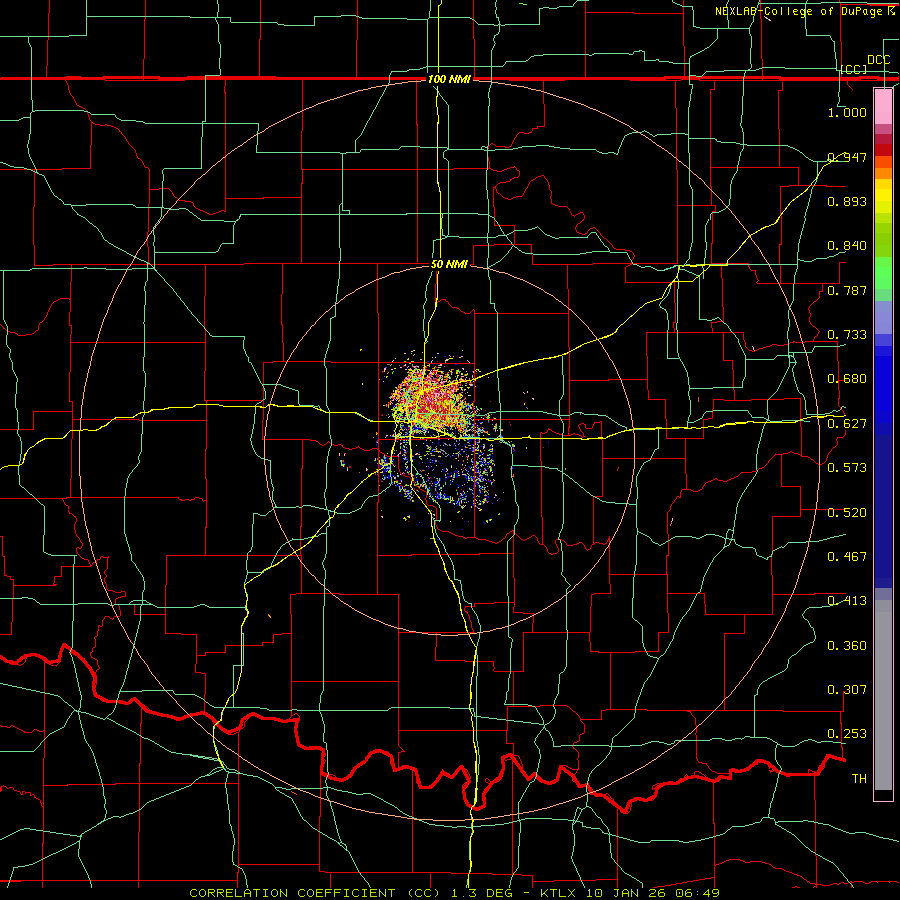Pick the gray swatch on the color bar
Viewport: 900px width, 900px height.
pyautogui.click(x=883, y=695)
